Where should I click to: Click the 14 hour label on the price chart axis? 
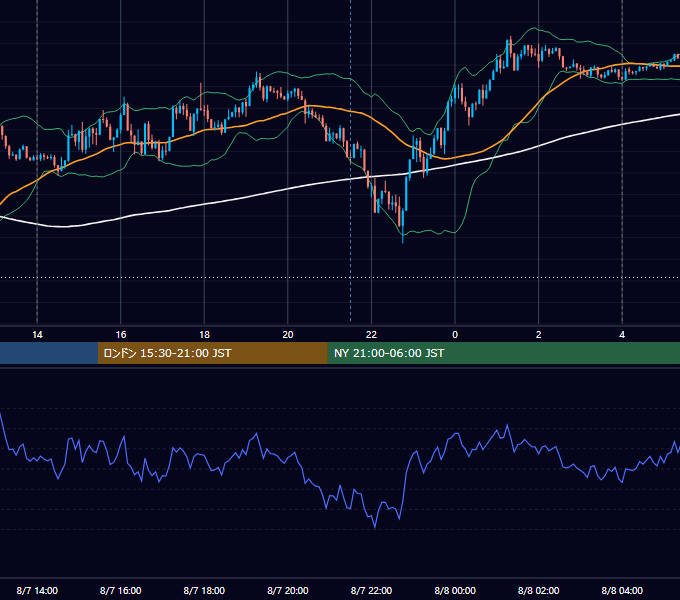tap(37, 335)
